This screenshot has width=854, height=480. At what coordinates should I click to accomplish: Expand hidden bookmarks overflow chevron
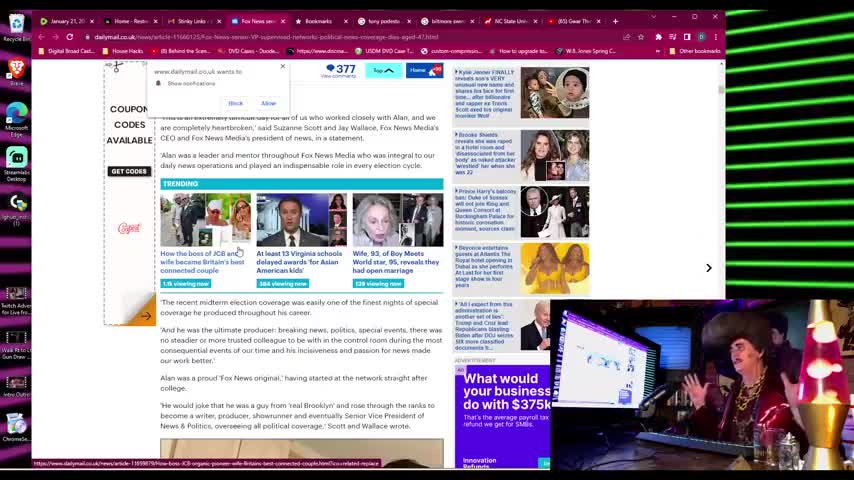(x=657, y=51)
